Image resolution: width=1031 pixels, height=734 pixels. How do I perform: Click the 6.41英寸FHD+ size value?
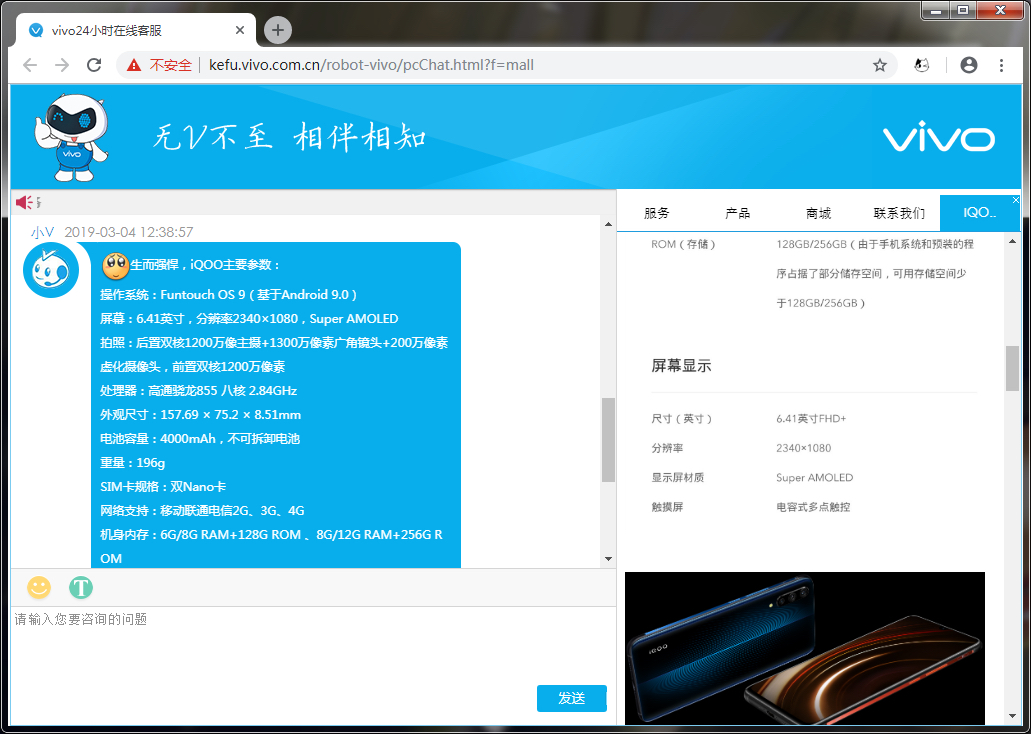[x=811, y=418]
